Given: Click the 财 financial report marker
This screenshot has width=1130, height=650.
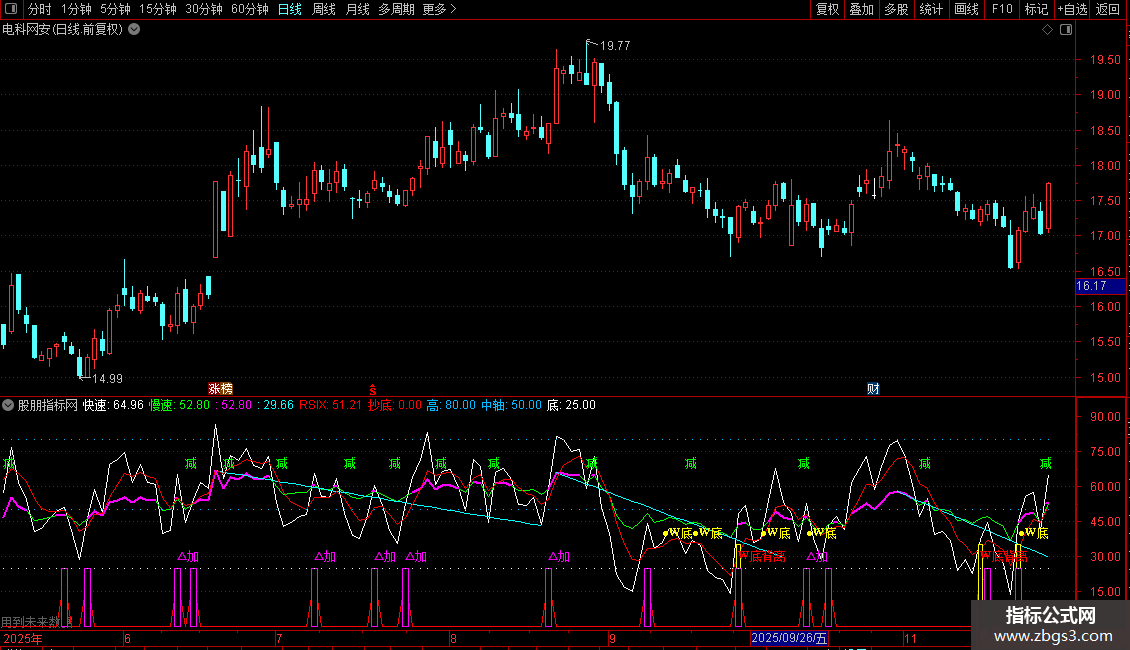Looking at the screenshot, I should coord(873,388).
